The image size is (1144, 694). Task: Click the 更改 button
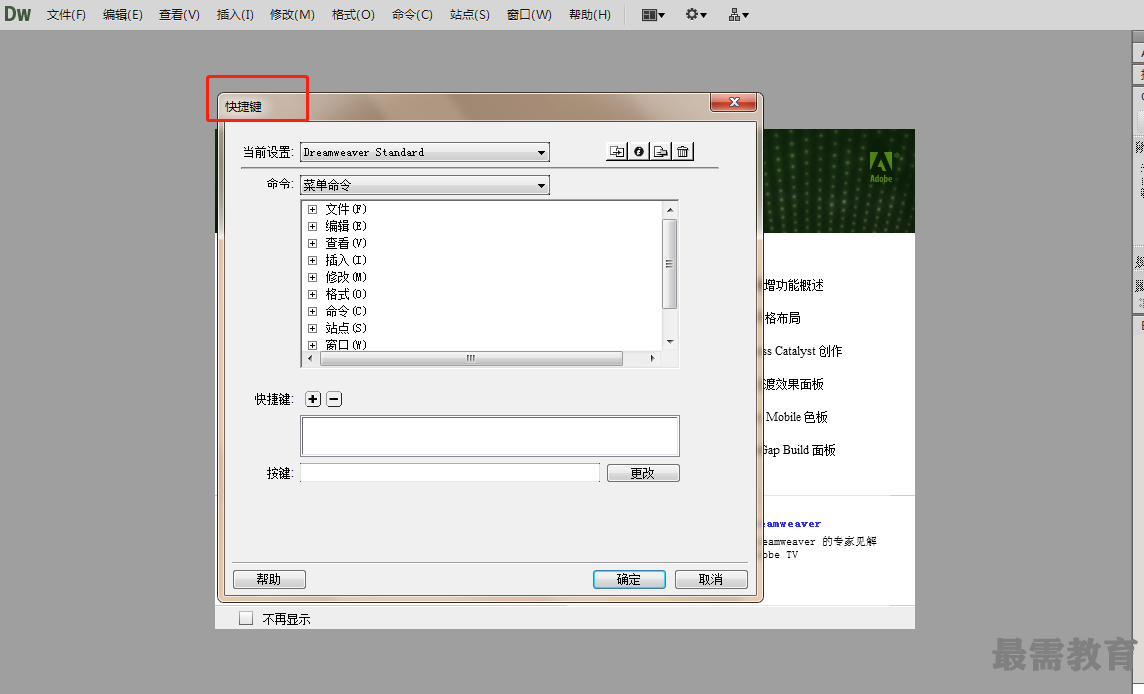point(643,473)
